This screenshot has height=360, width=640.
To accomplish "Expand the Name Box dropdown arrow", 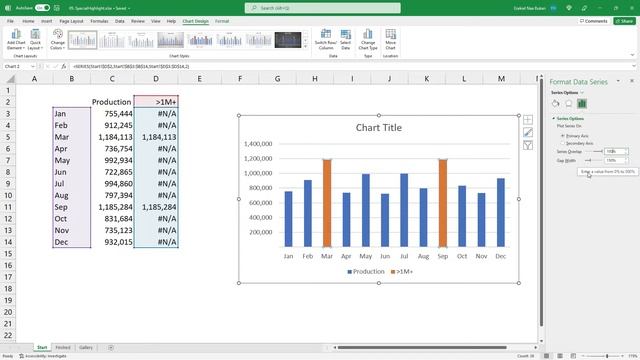I will pos(33,66).
